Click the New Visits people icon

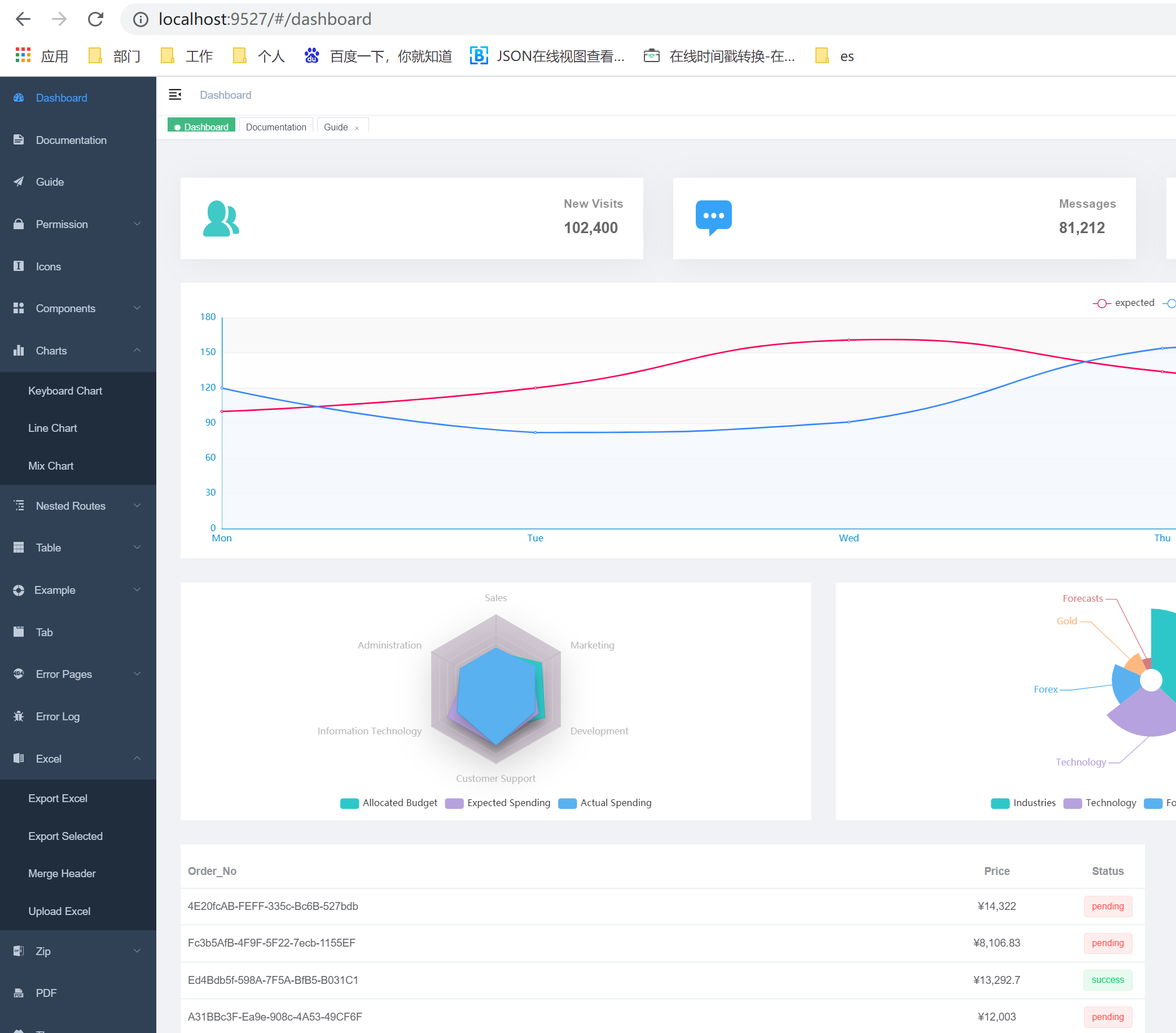click(221, 218)
